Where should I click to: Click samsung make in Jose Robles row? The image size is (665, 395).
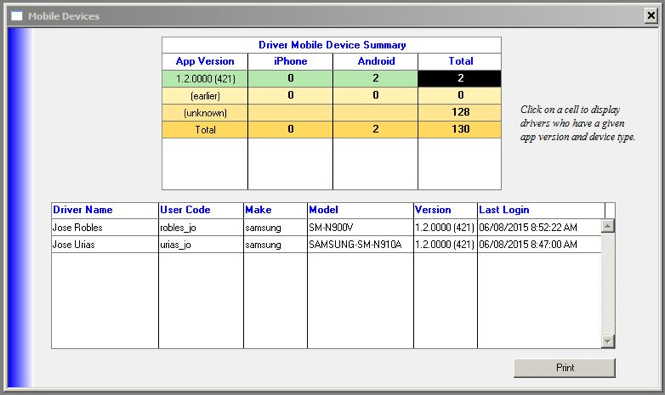tap(276, 227)
